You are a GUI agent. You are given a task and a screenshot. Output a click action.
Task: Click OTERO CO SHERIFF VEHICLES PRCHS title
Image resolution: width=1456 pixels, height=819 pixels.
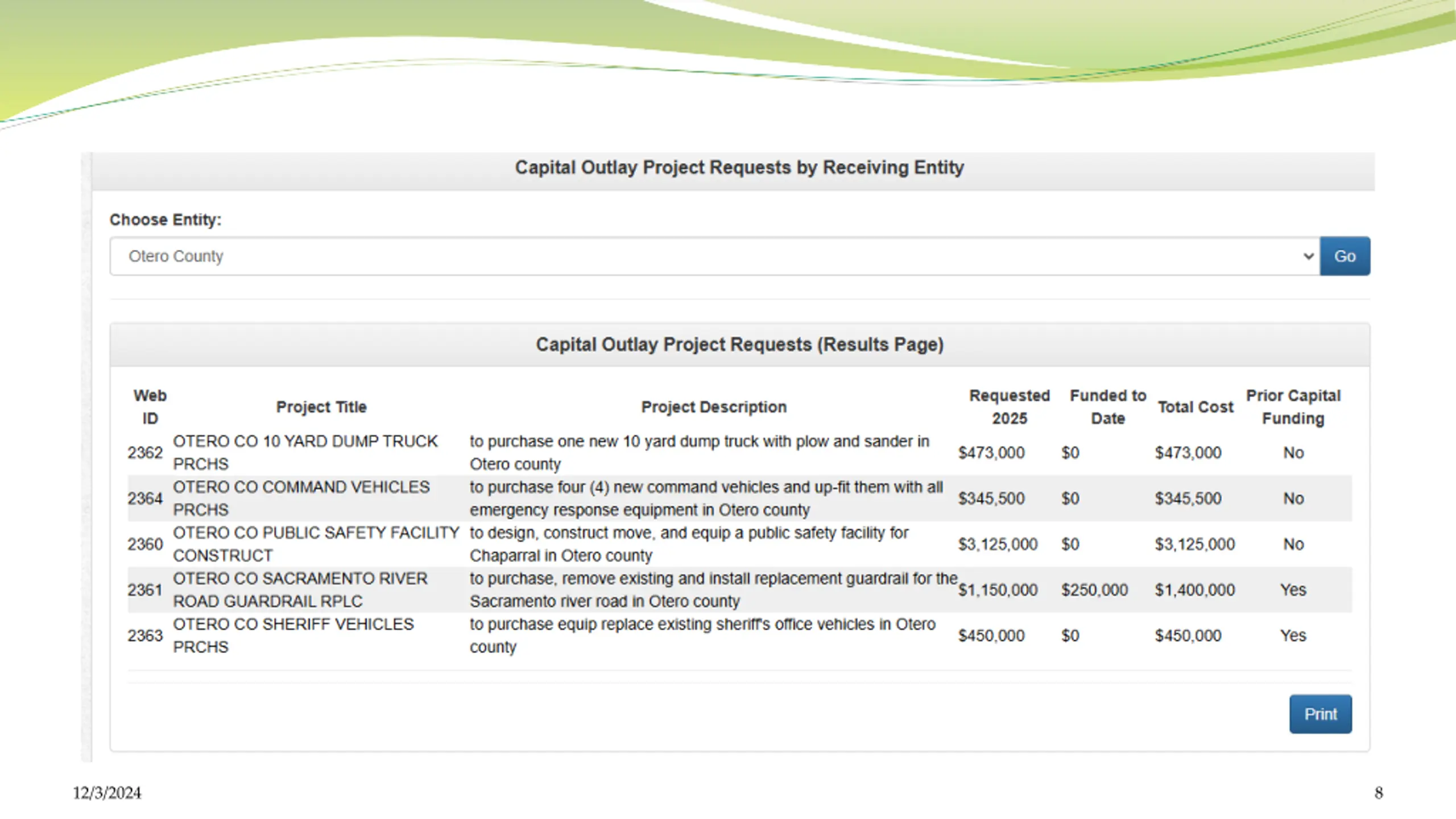(x=293, y=635)
